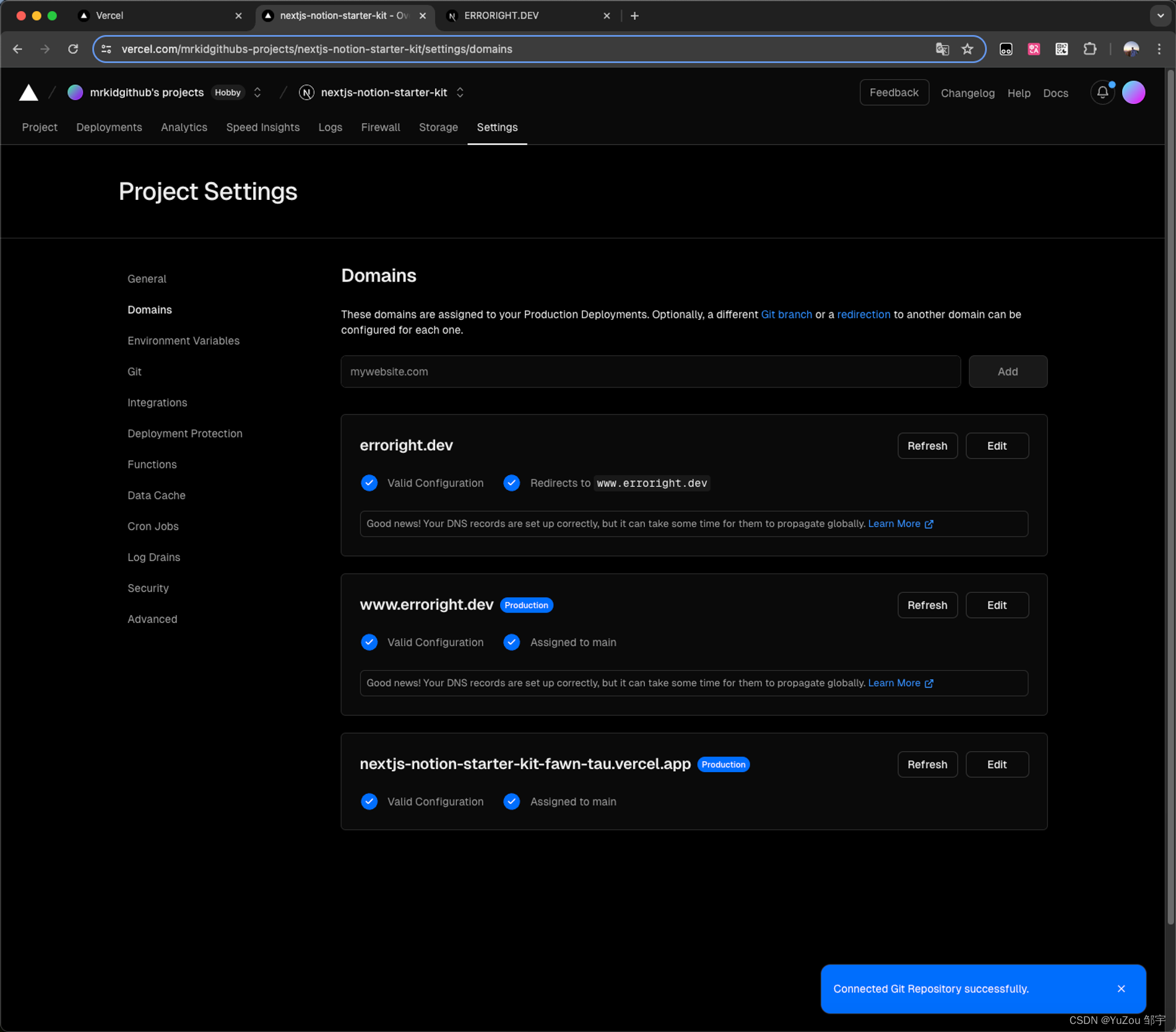Image resolution: width=1176 pixels, height=1032 pixels.
Task: Follow the Git branch link
Action: [786, 315]
